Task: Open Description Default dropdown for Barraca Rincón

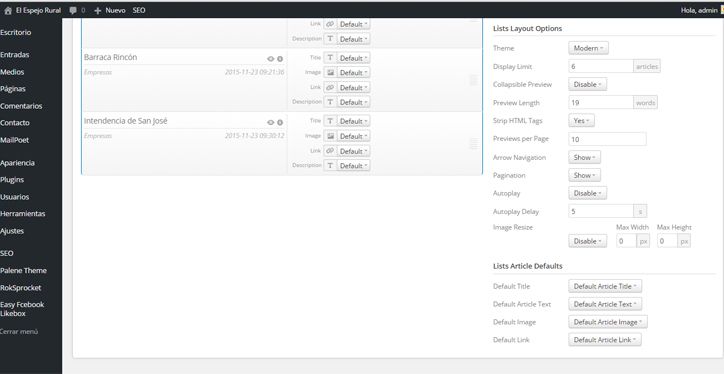Action: pos(354,102)
